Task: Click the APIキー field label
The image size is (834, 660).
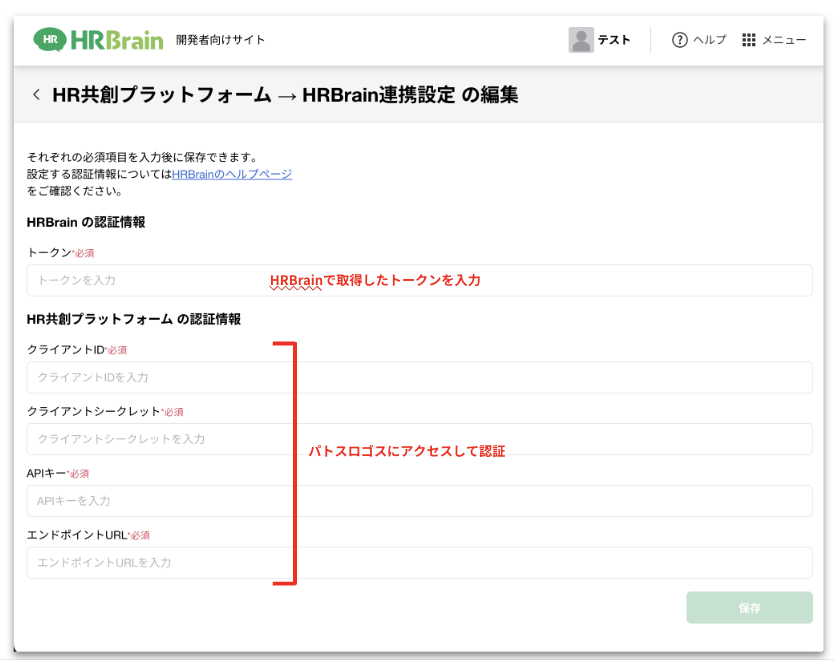Action: point(46,473)
